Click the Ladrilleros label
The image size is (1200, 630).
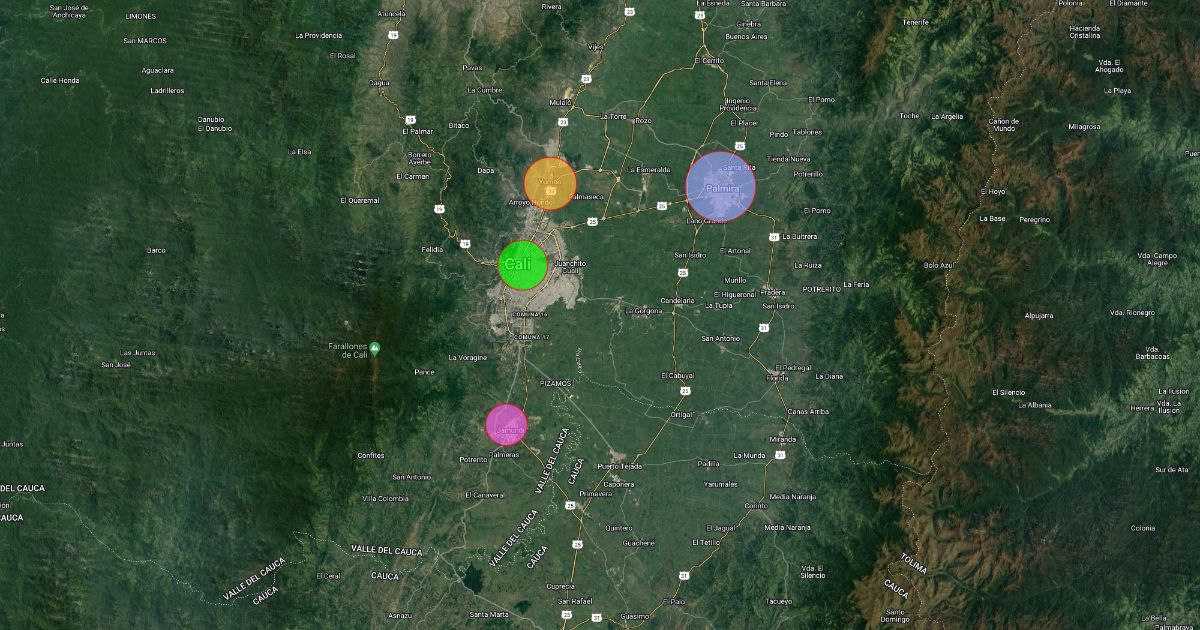[167, 90]
